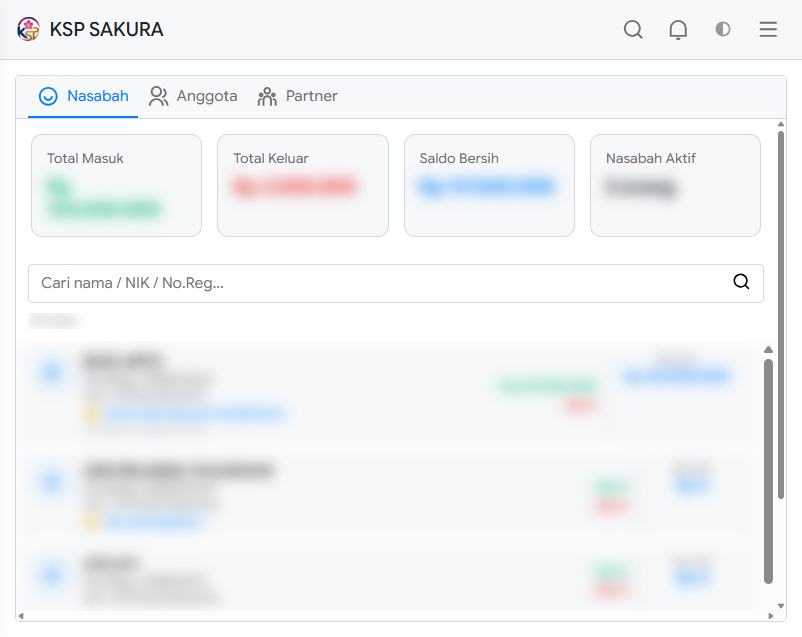The height and width of the screenshot is (637, 802).
Task: Open notifications bell icon
Action: coord(678,30)
